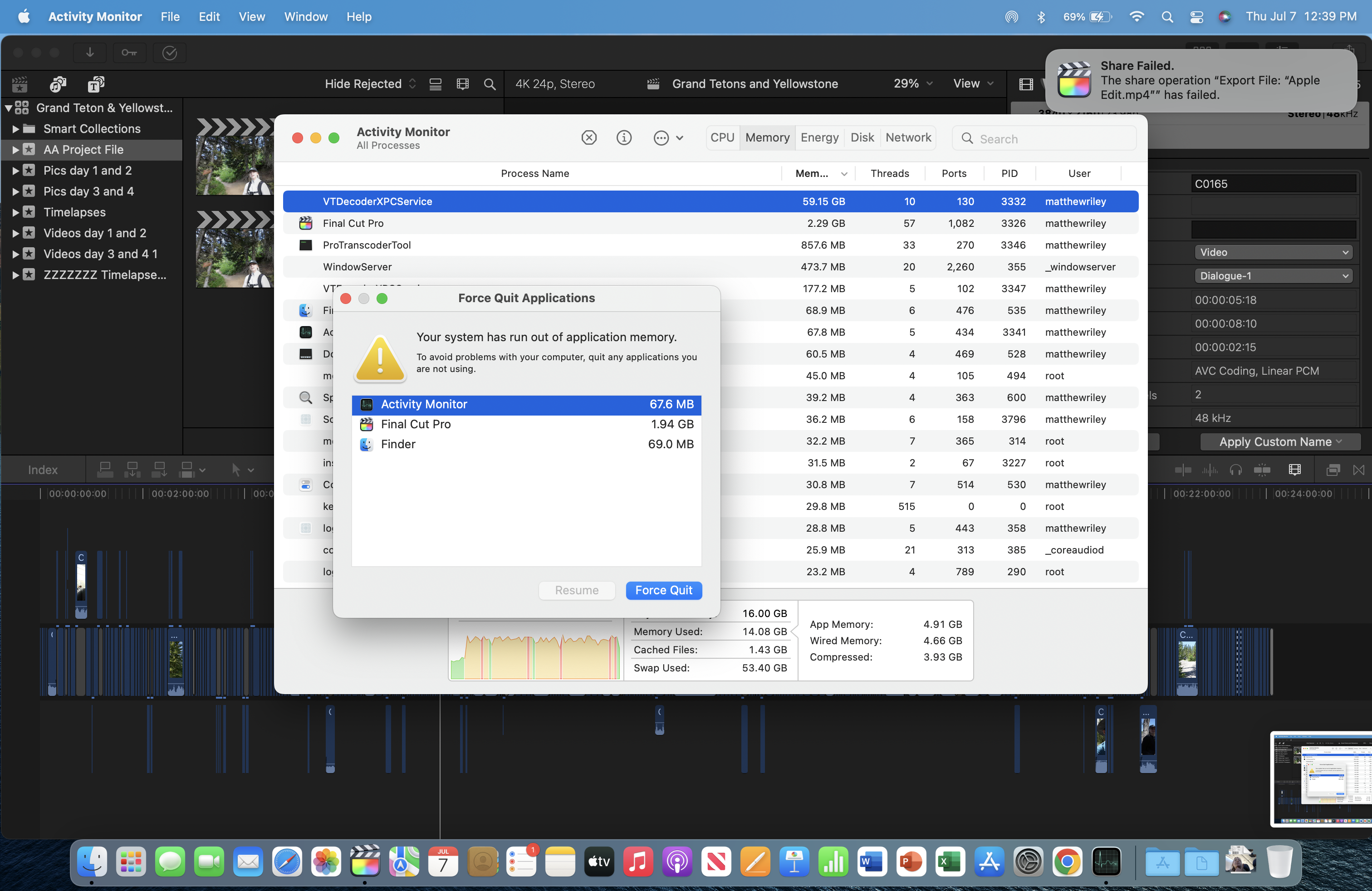1372x891 pixels.
Task: Open the Hide Rejected filter dropdown
Action: click(x=369, y=84)
